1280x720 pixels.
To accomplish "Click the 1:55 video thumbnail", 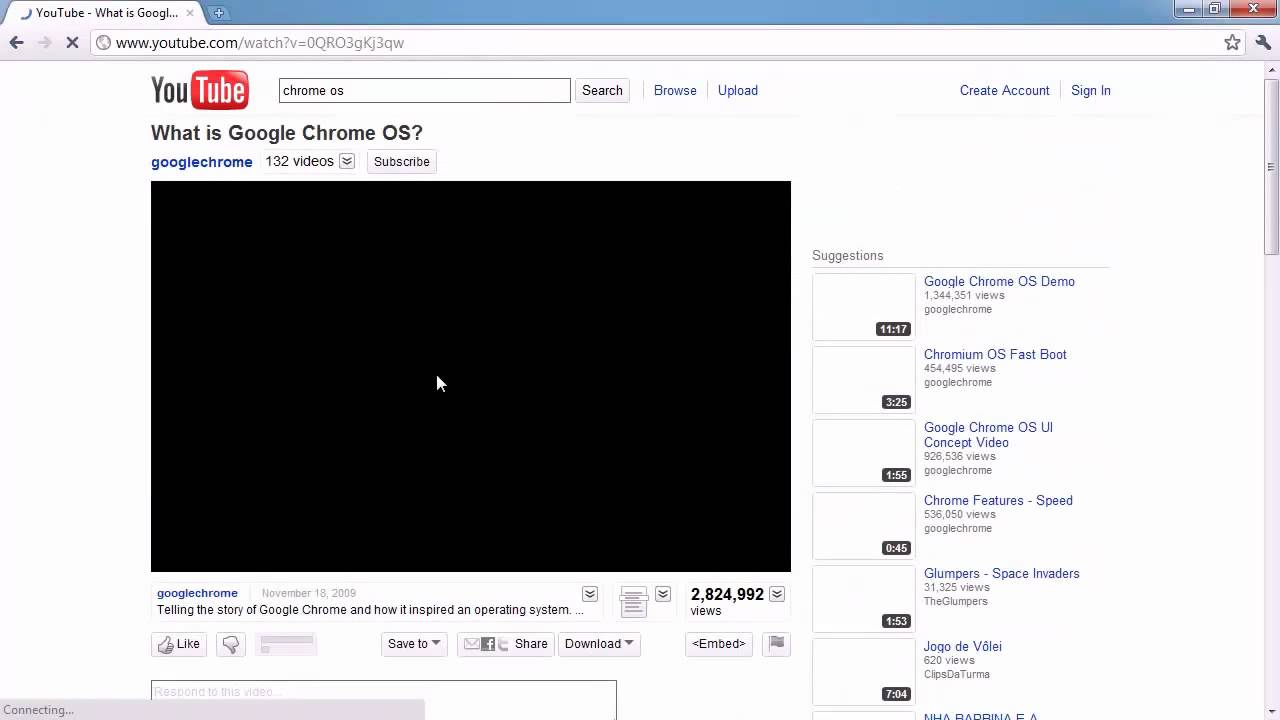I will (x=863, y=453).
